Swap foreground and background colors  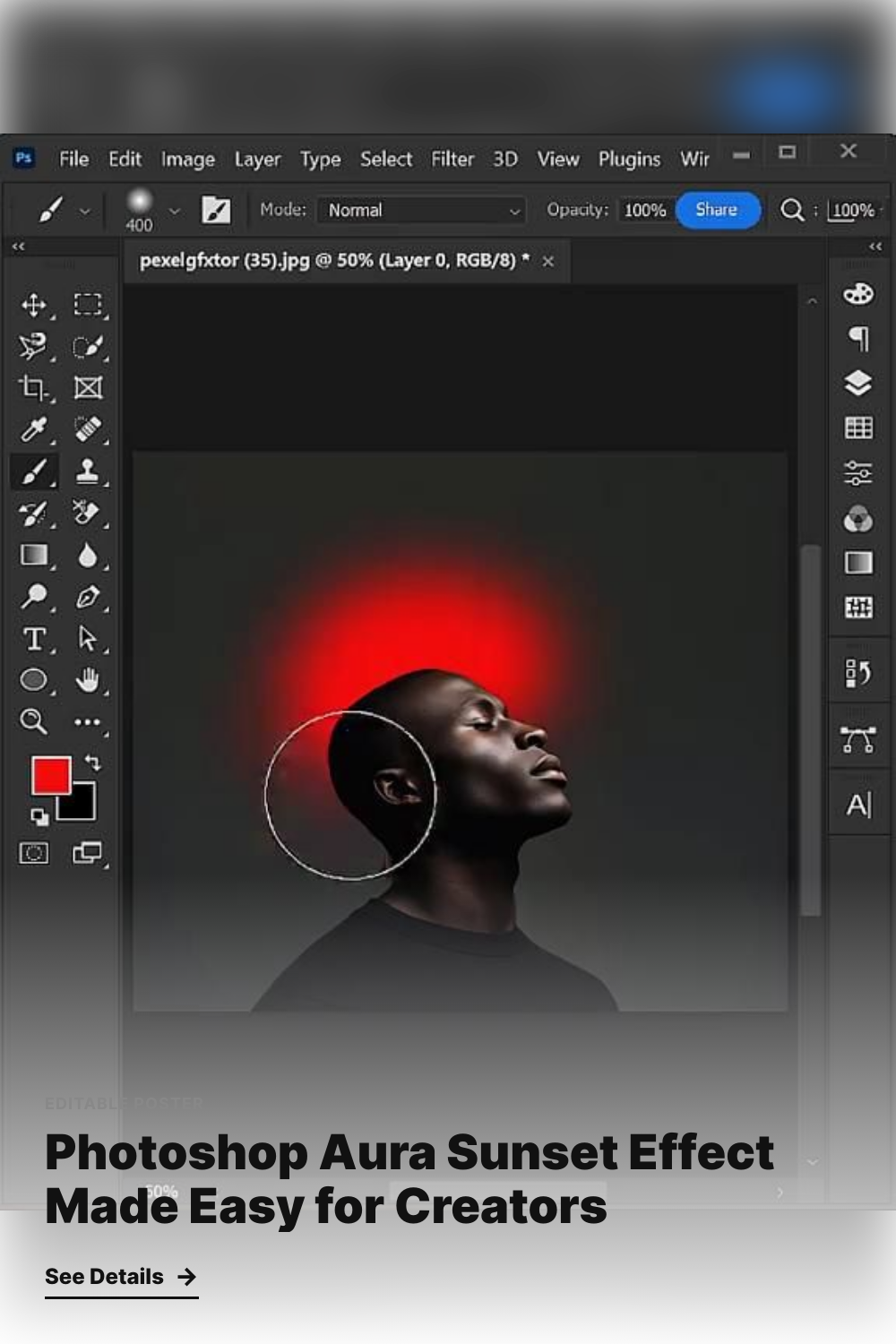click(x=93, y=762)
